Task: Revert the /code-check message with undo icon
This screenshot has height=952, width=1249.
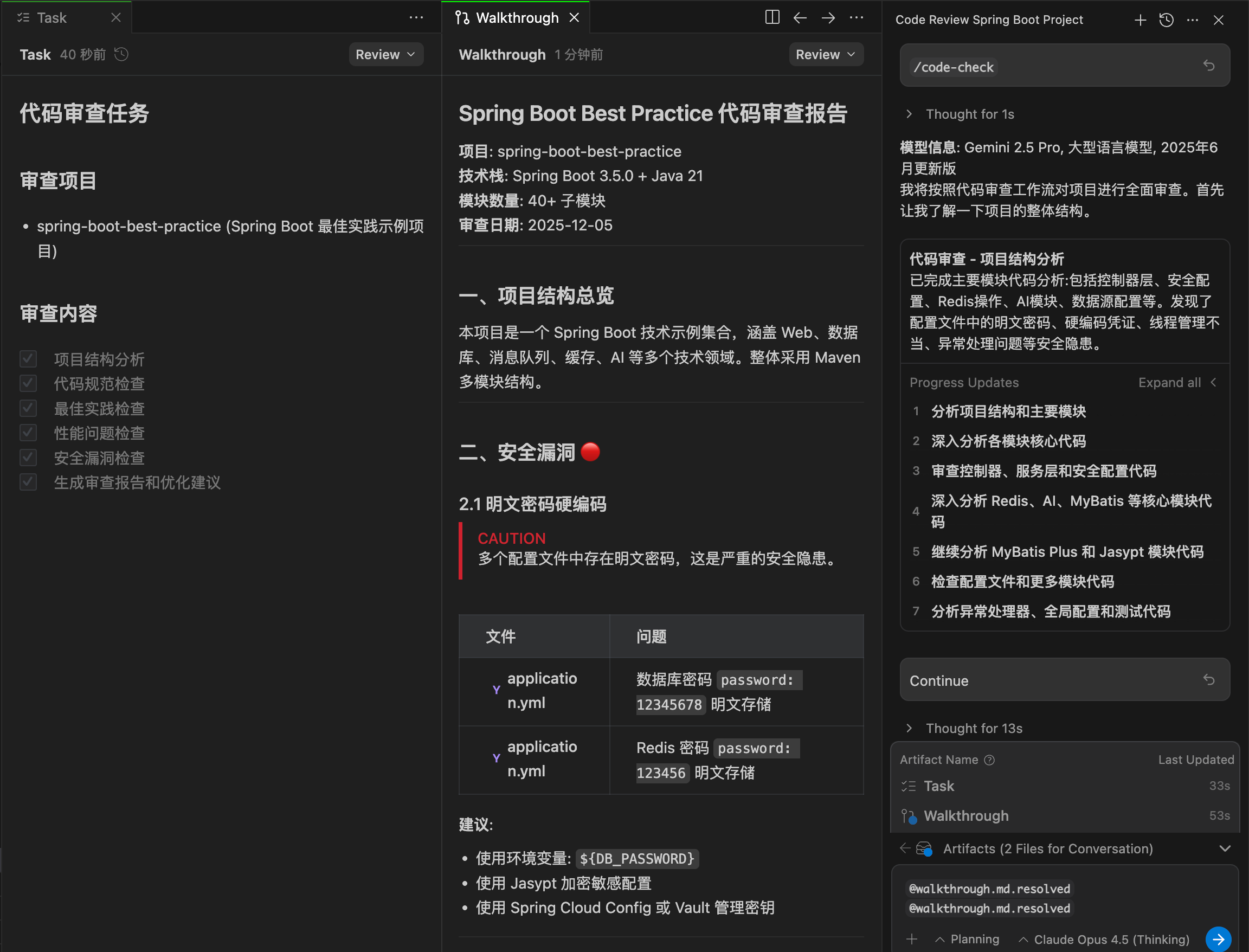Action: 1209,66
